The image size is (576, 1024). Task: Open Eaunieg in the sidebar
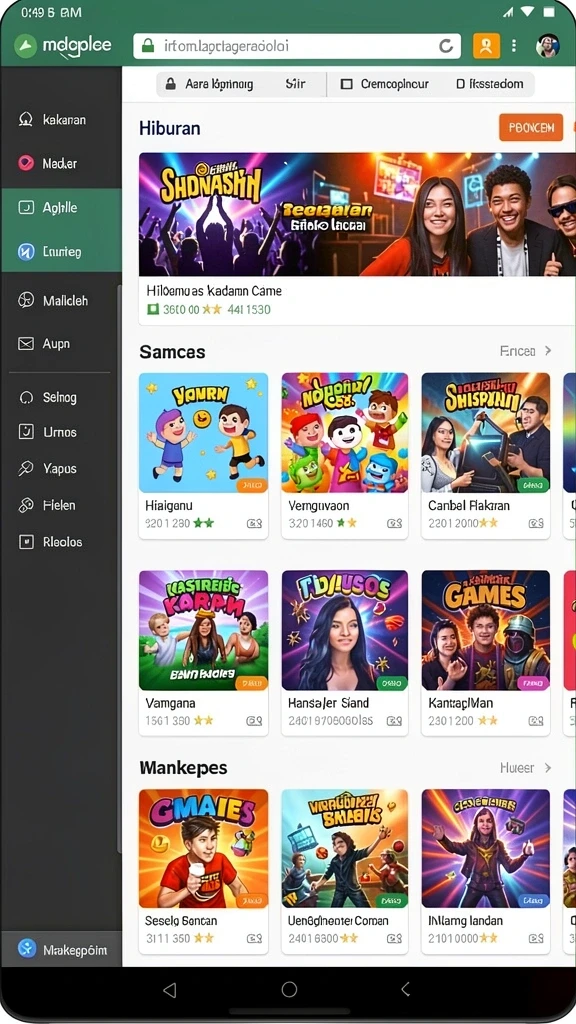(61, 251)
